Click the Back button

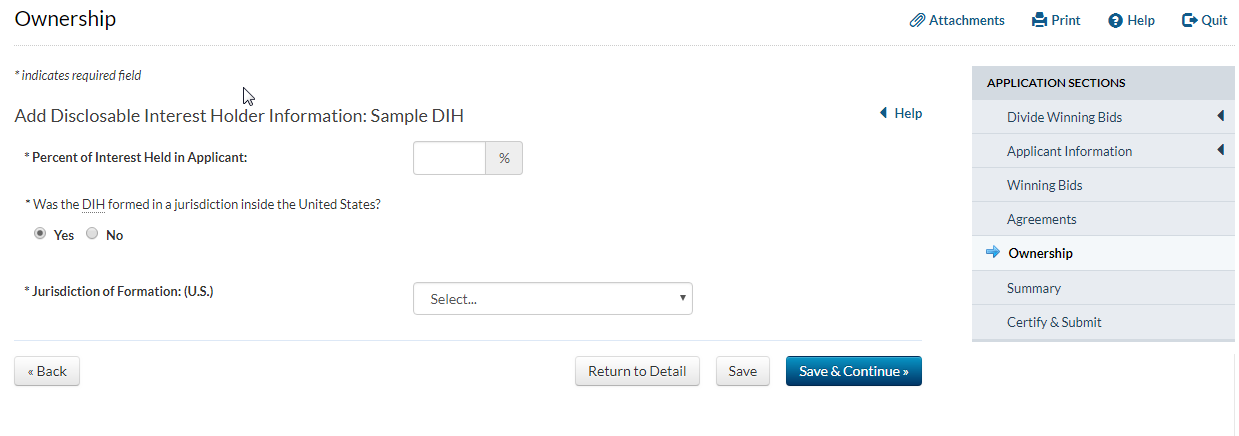[x=47, y=371]
